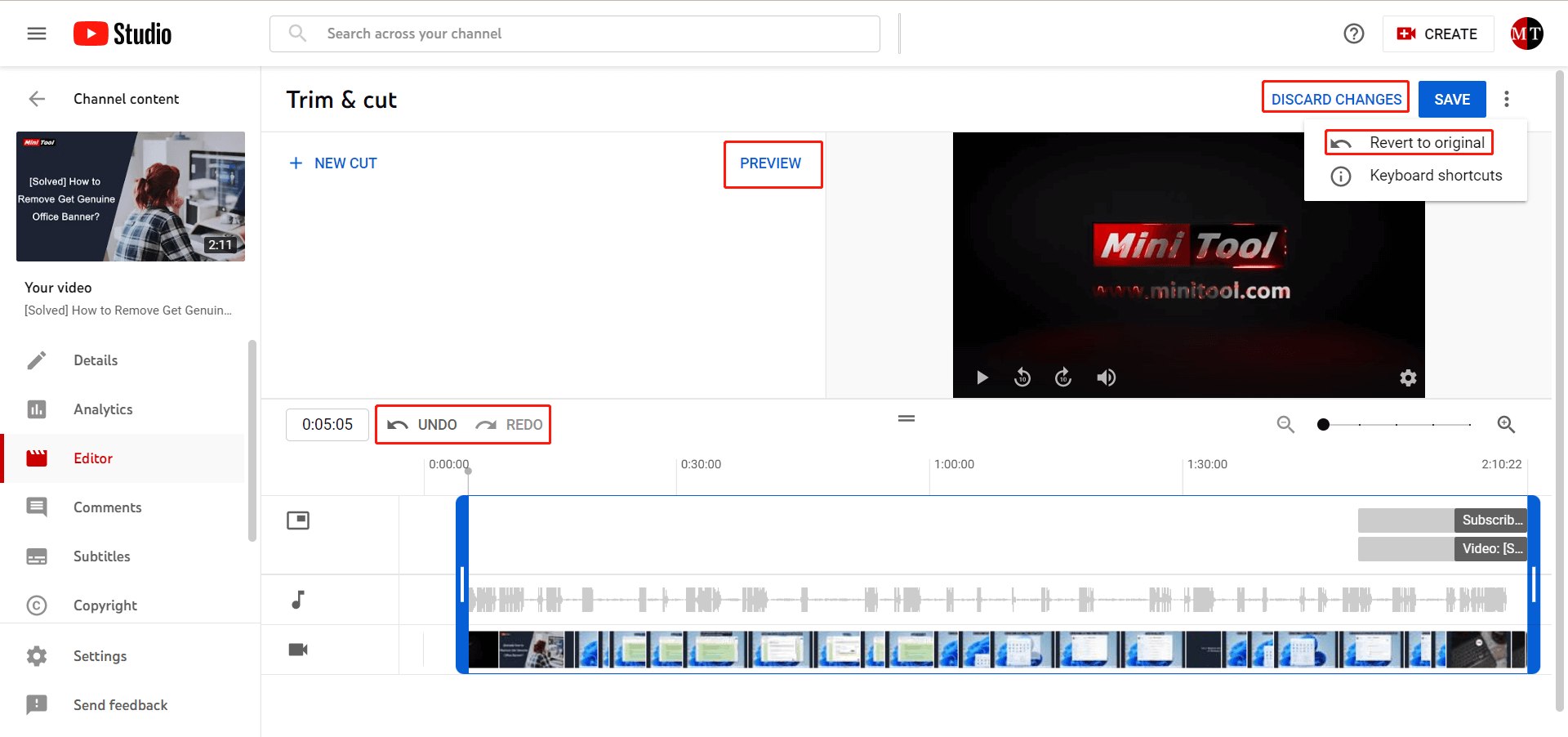Click video title under Your video
Viewport: 1568px width, 737px height.
point(128,310)
